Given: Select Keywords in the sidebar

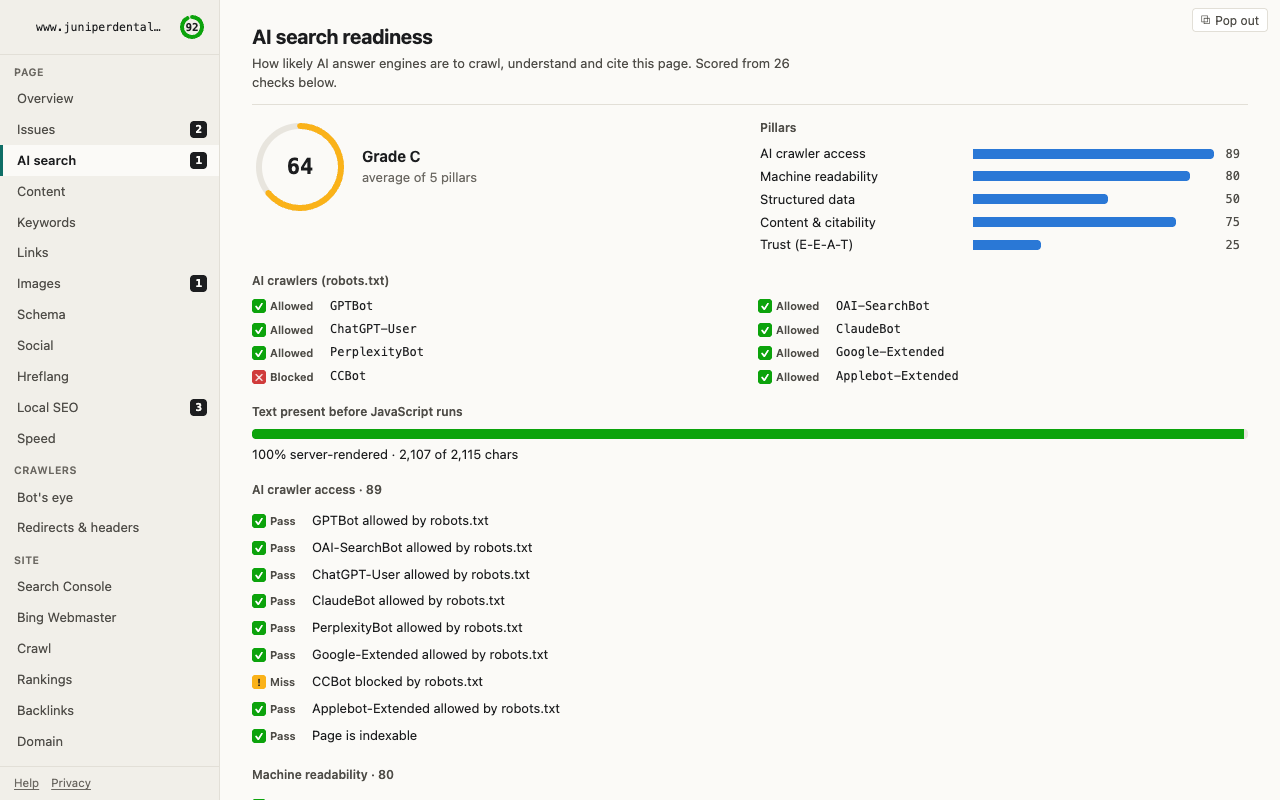Looking at the screenshot, I should pyautogui.click(x=109, y=222).
